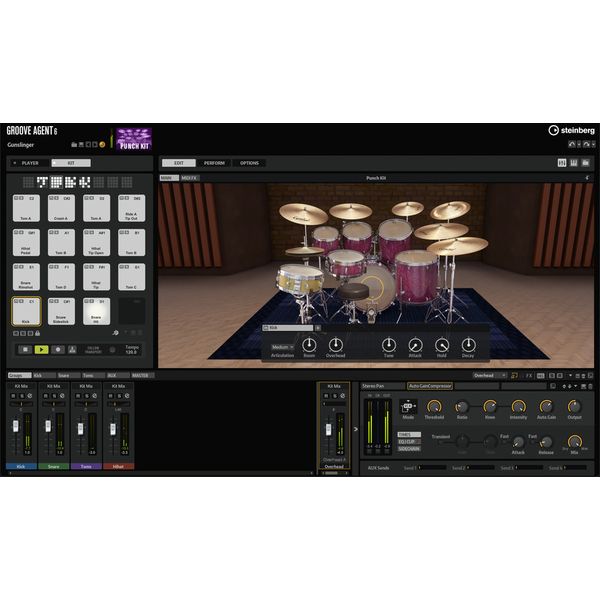This screenshot has height=600, width=600.
Task: Click the Compressor Mode icon
Action: 407,406
